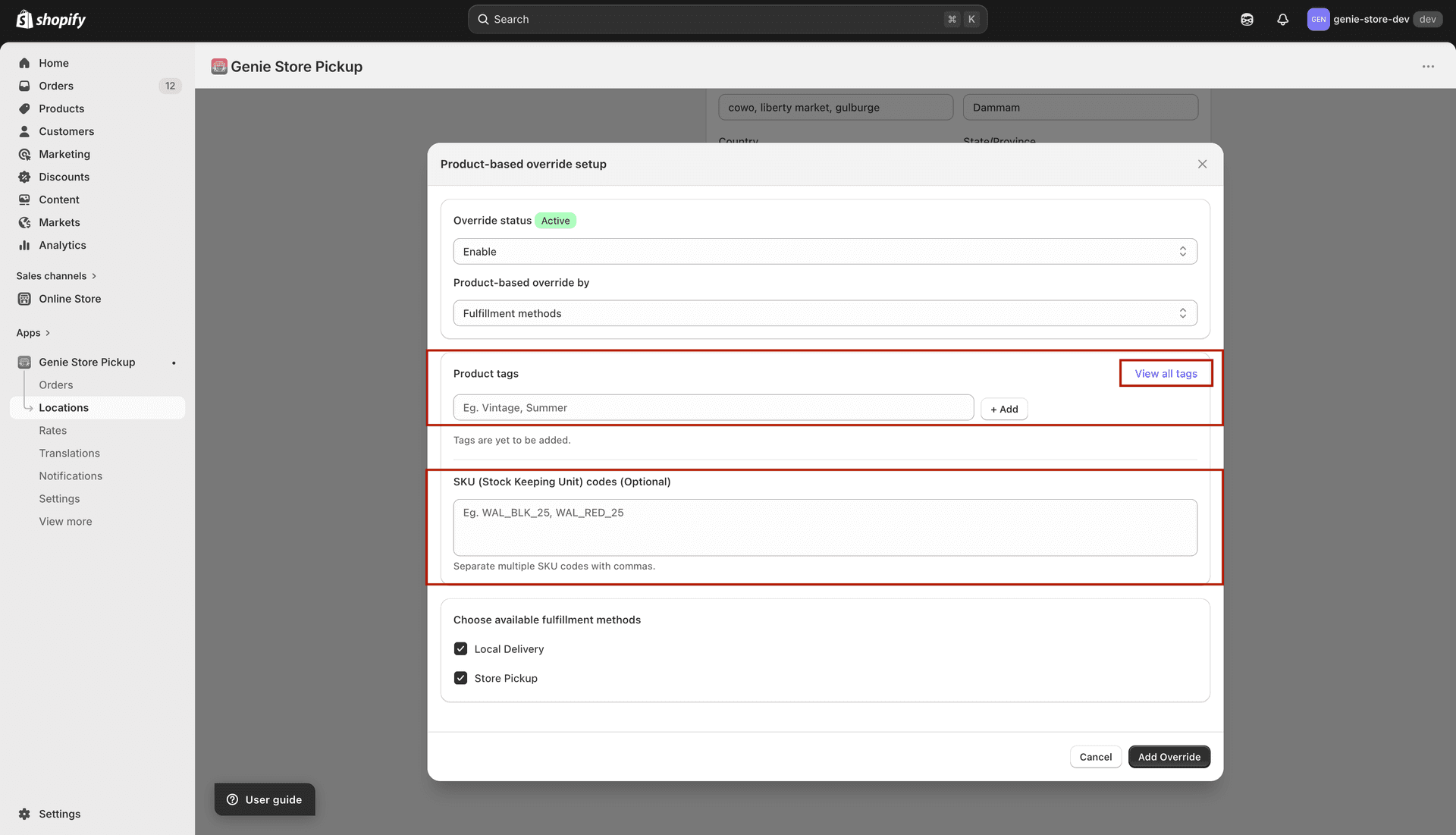Close the Product-based override setup dialog
1456x835 pixels.
tap(1202, 164)
